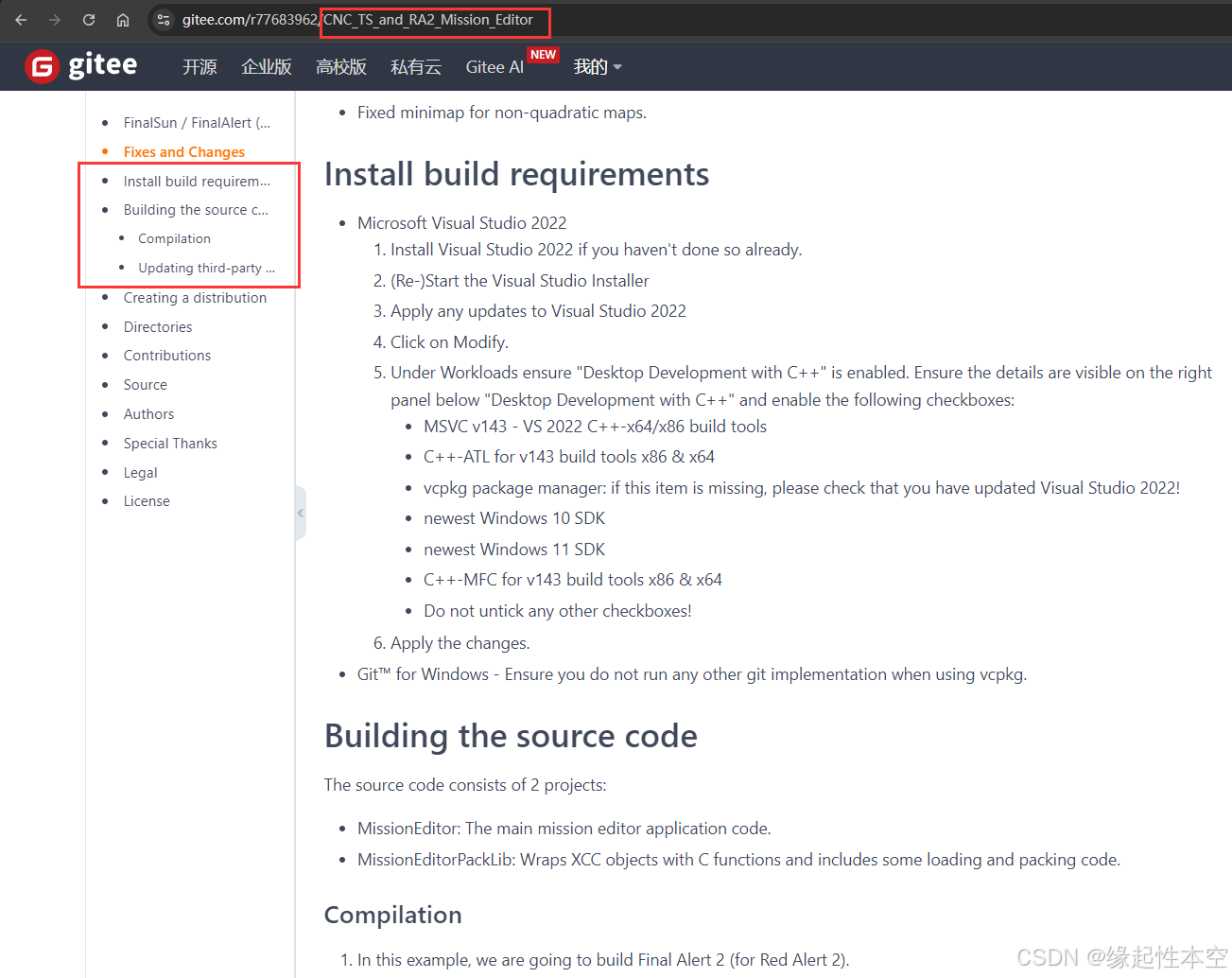The height and width of the screenshot is (978, 1232).
Task: Go to the browser home icon
Action: point(123,20)
